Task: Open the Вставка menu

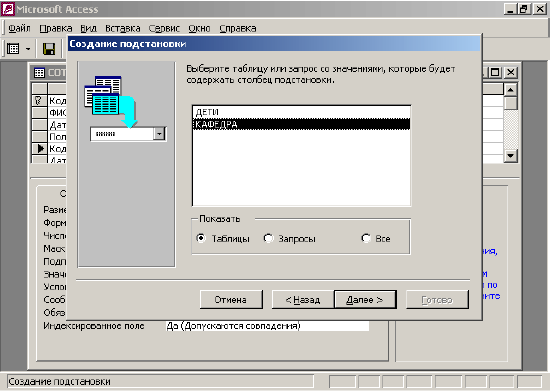Action: pos(123,28)
